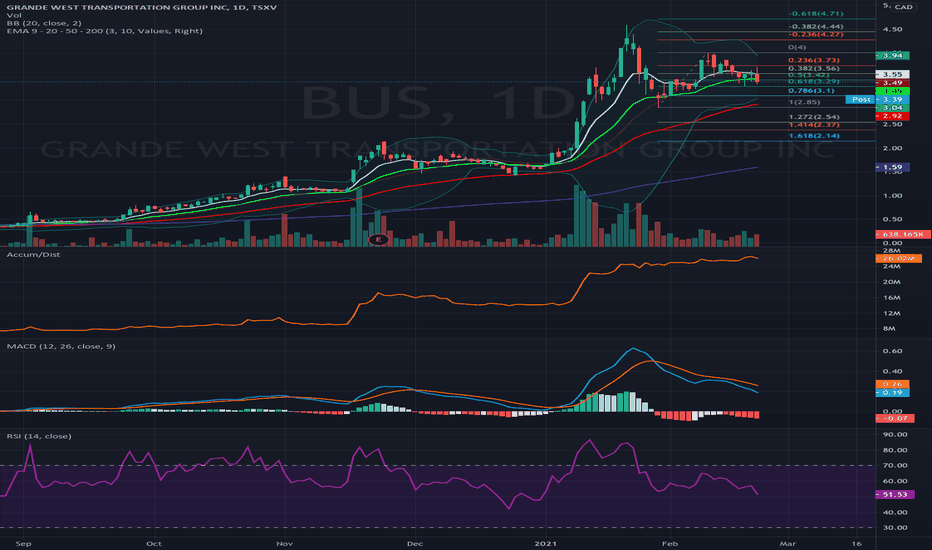Click the Accum/Dist pane label

pyautogui.click(x=33, y=254)
